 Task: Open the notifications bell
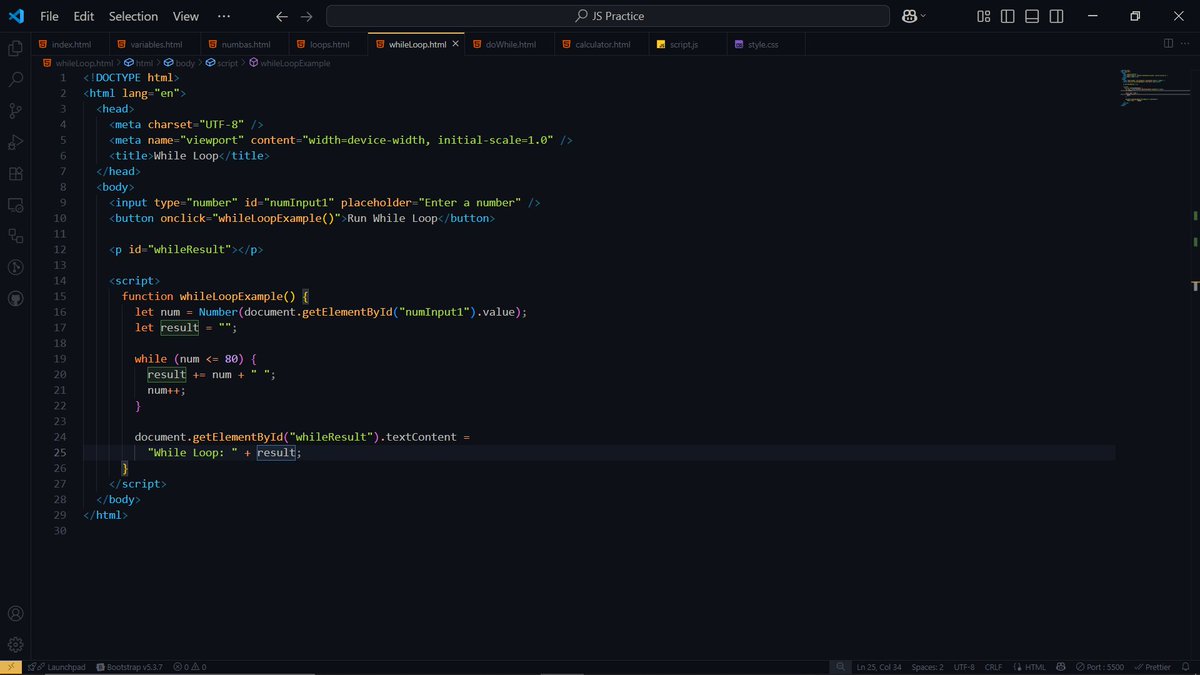tap(1188, 667)
